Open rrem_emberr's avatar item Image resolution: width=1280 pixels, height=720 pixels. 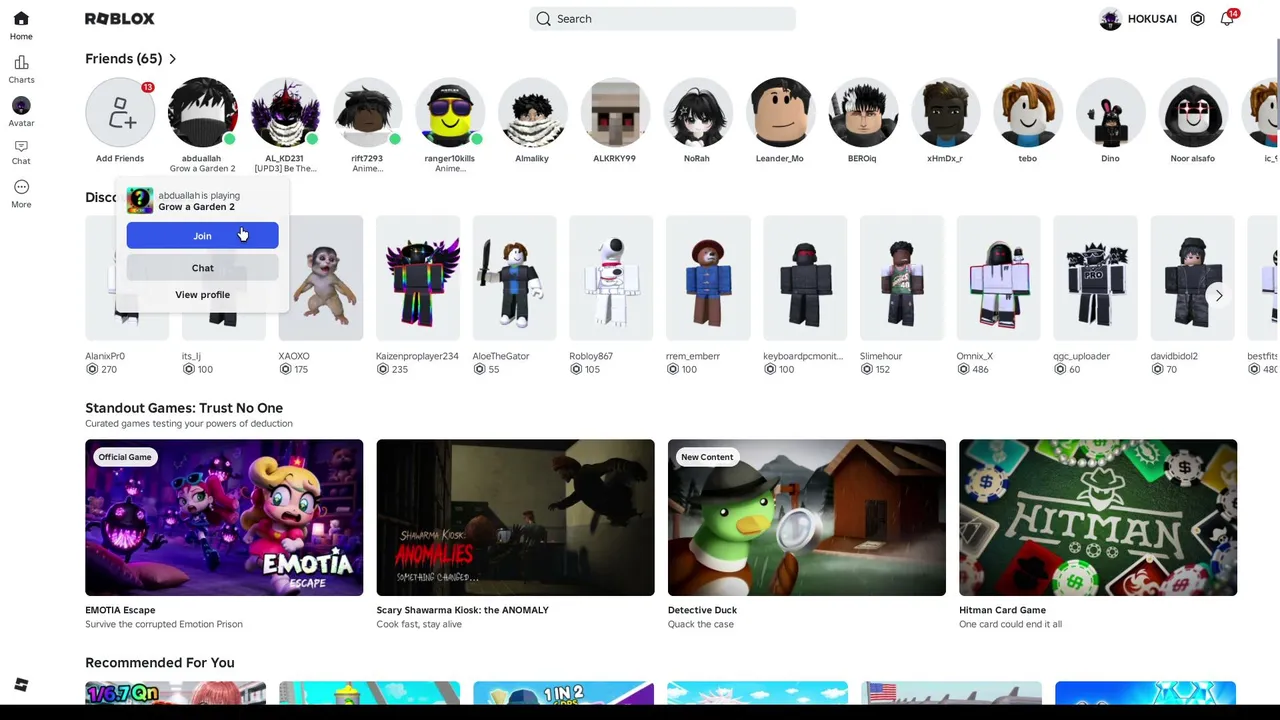pyautogui.click(x=709, y=277)
